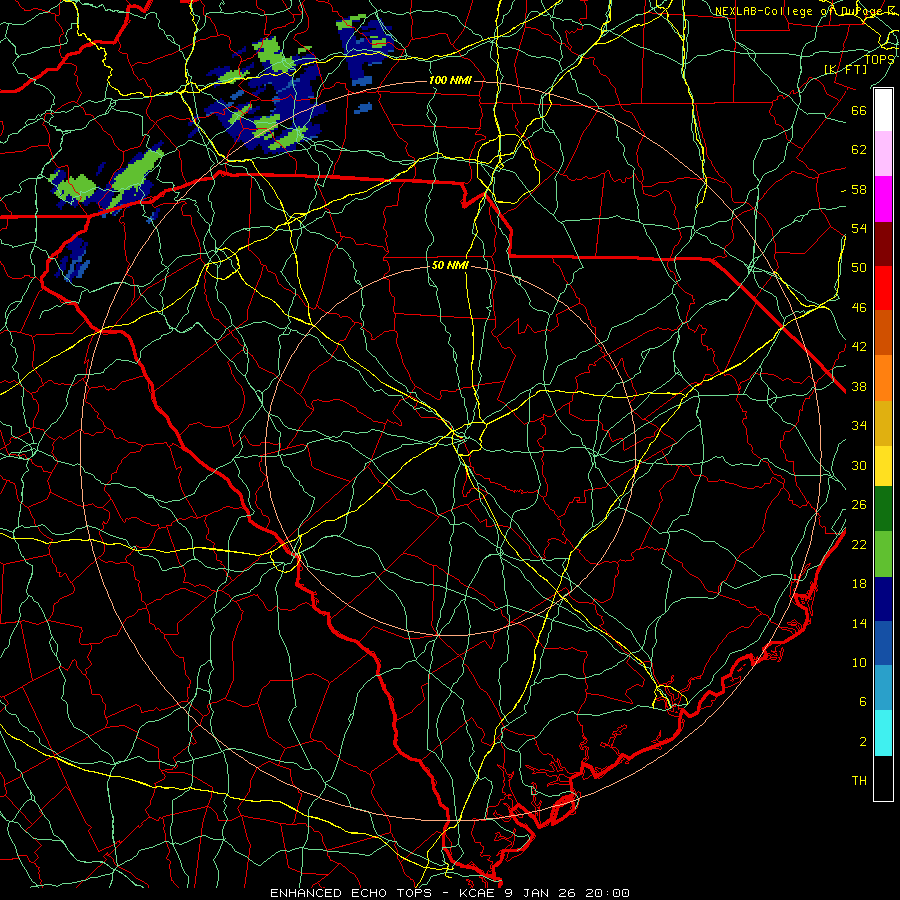
Task: Click the dark maroon legend swatch
Action: 883,243
